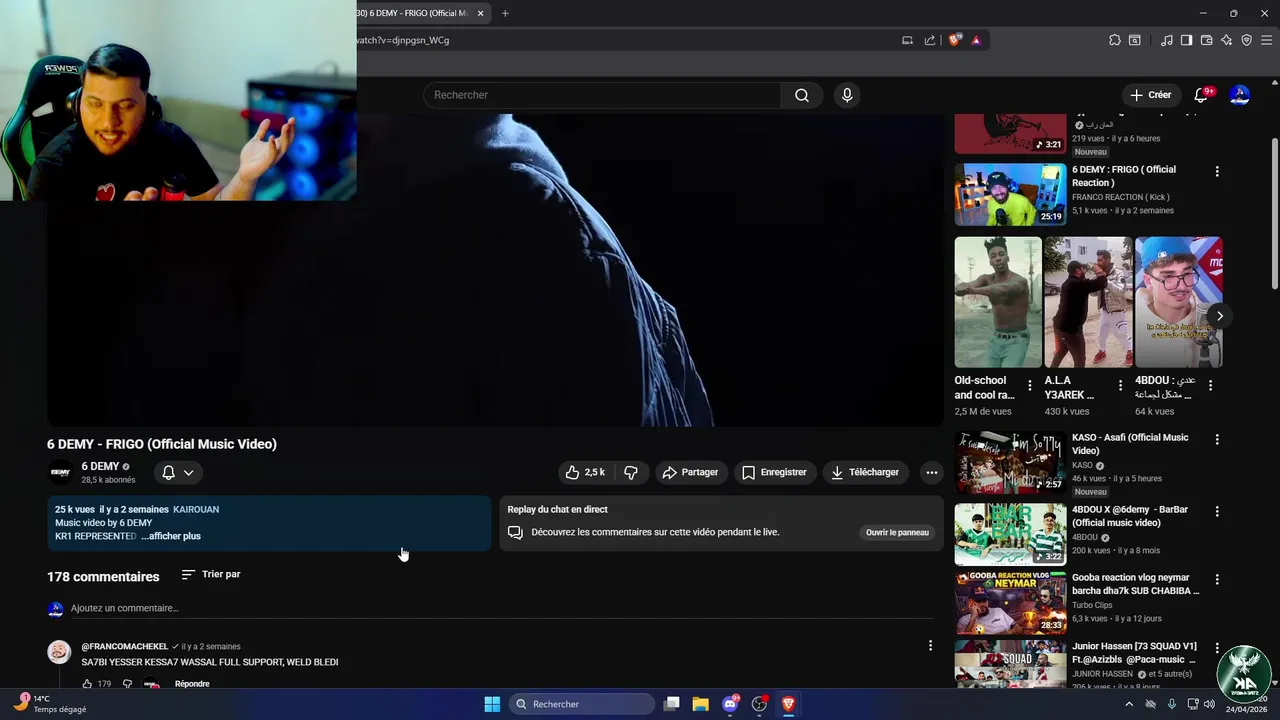Viewport: 1280px width, 720px height.
Task: Open the browser extensions puzzle icon
Action: click(x=1115, y=40)
